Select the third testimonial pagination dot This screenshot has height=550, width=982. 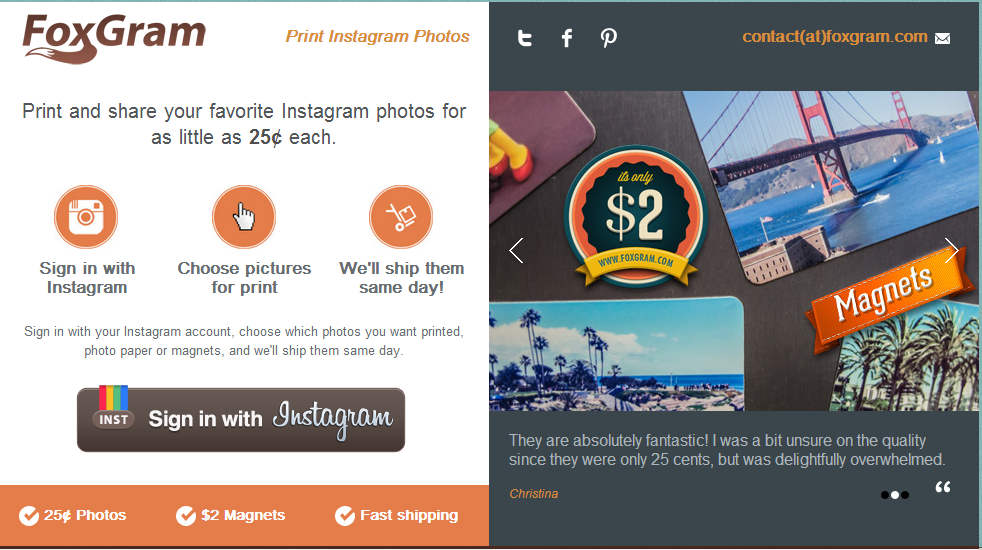(905, 495)
